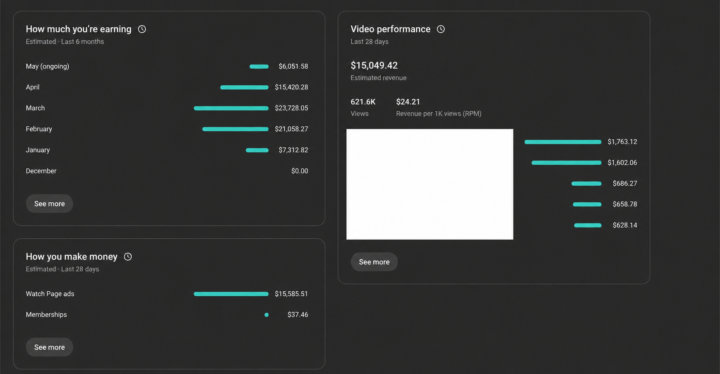Viewport: 720px width, 374px height.
Task: Click the May earnings bar
Action: (x=259, y=67)
